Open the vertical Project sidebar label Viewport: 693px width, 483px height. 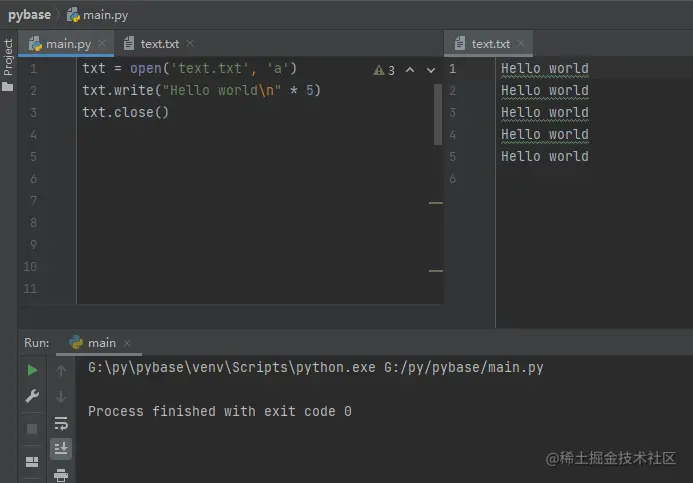coord(8,57)
